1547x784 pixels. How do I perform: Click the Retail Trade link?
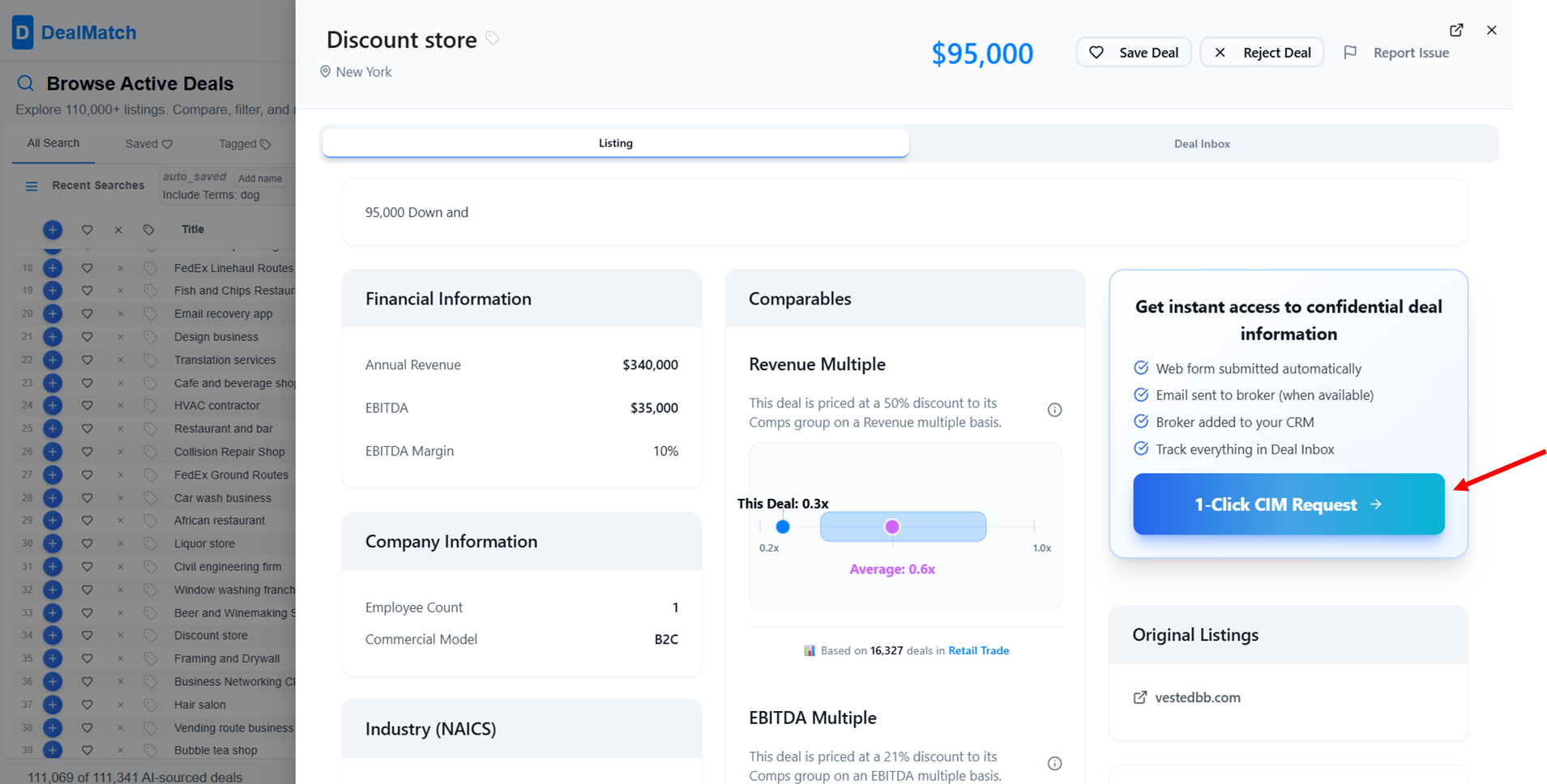coord(978,650)
